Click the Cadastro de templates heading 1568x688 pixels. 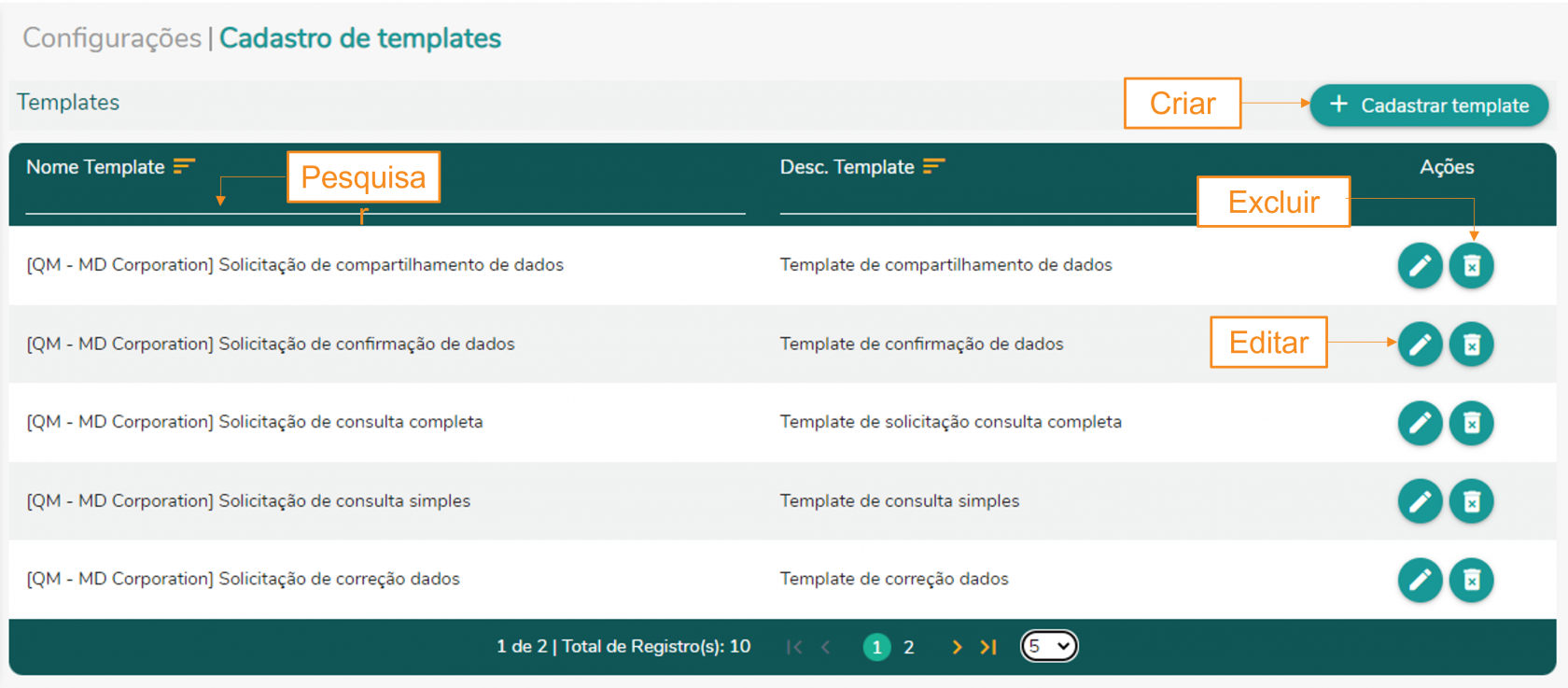tap(360, 38)
